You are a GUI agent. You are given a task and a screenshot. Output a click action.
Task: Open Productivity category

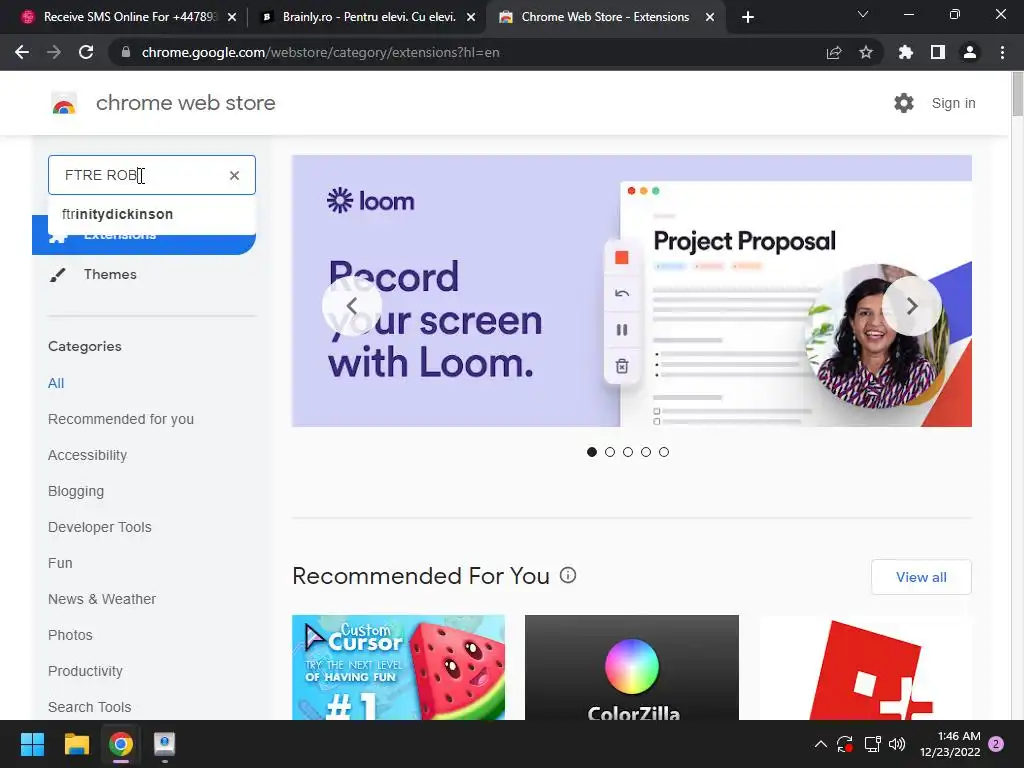[85, 671]
